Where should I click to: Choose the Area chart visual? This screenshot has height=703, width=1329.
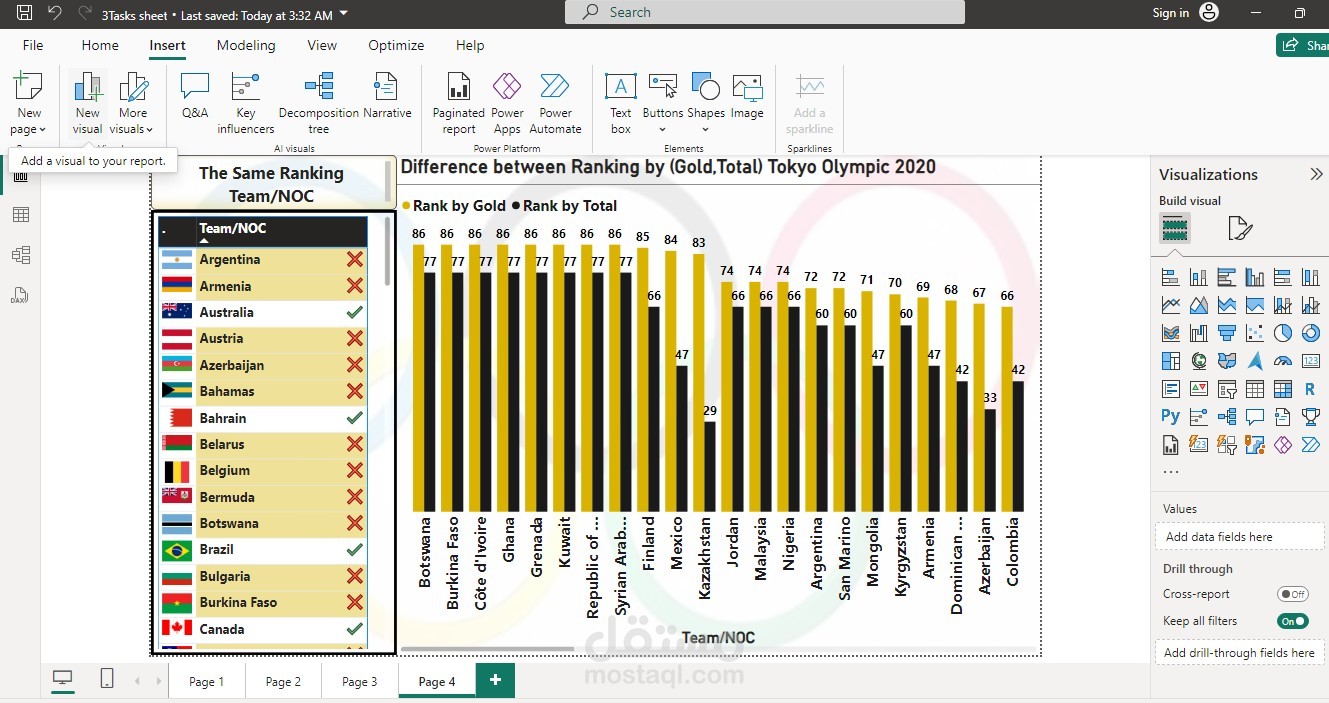[x=1198, y=305]
